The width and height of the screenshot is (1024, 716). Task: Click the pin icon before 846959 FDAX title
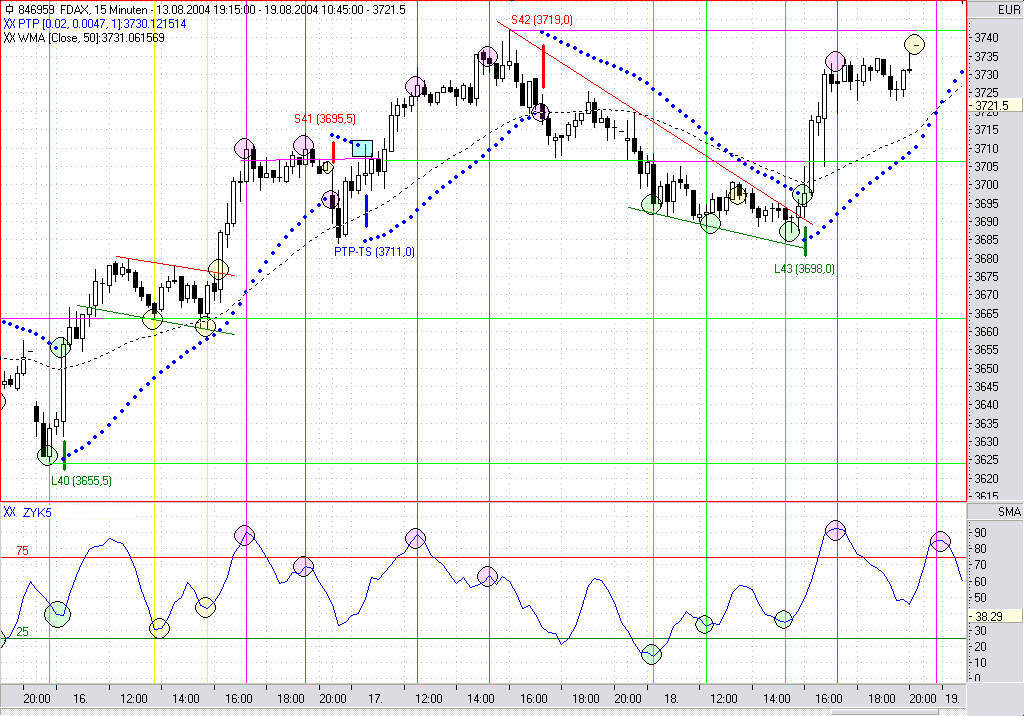[9, 9]
